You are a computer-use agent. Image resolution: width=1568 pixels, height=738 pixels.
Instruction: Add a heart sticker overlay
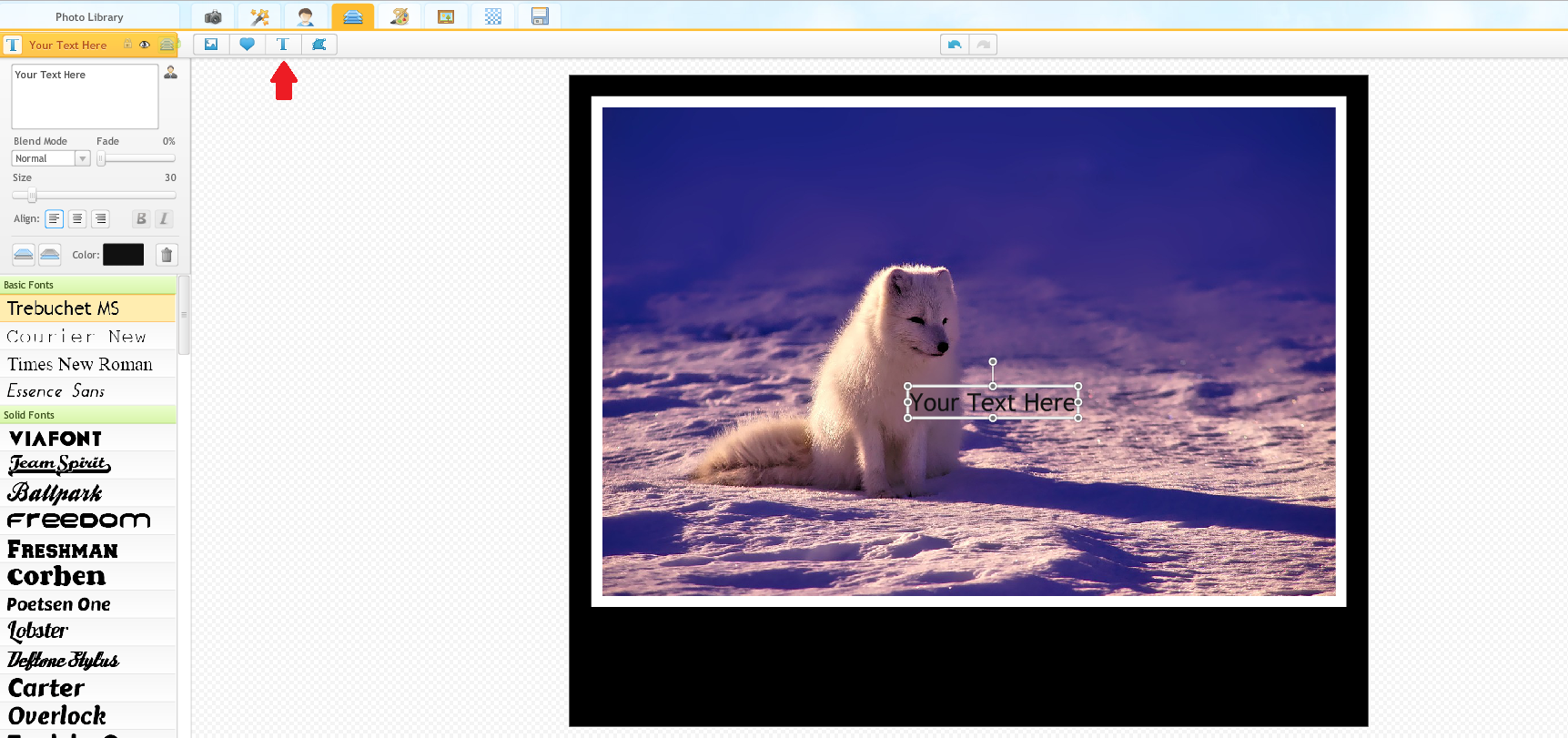coord(247,45)
